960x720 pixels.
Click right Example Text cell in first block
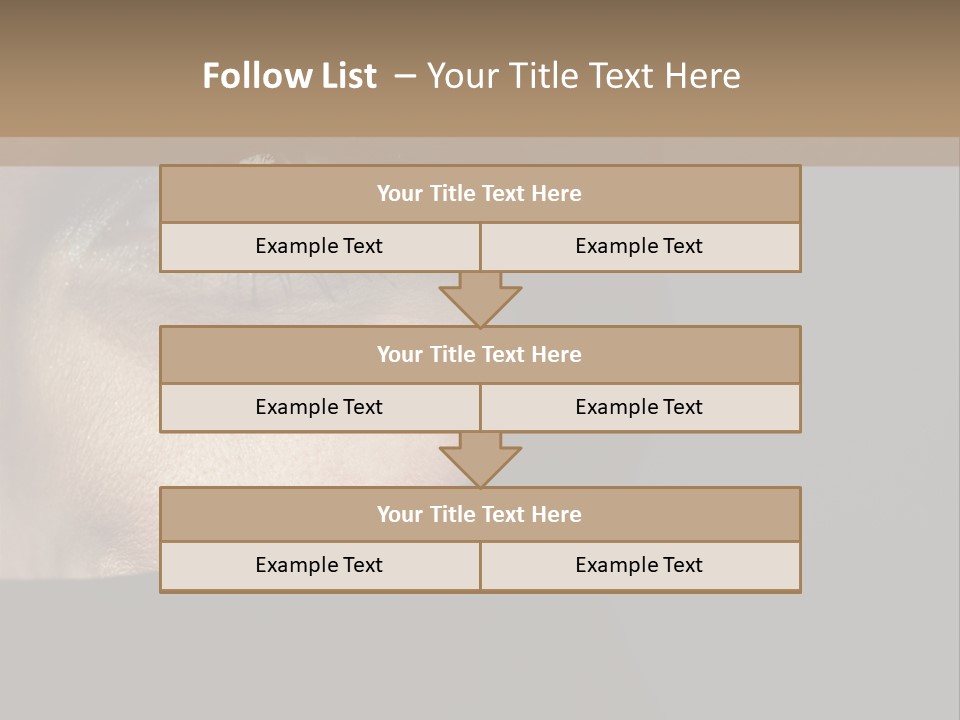click(x=639, y=247)
